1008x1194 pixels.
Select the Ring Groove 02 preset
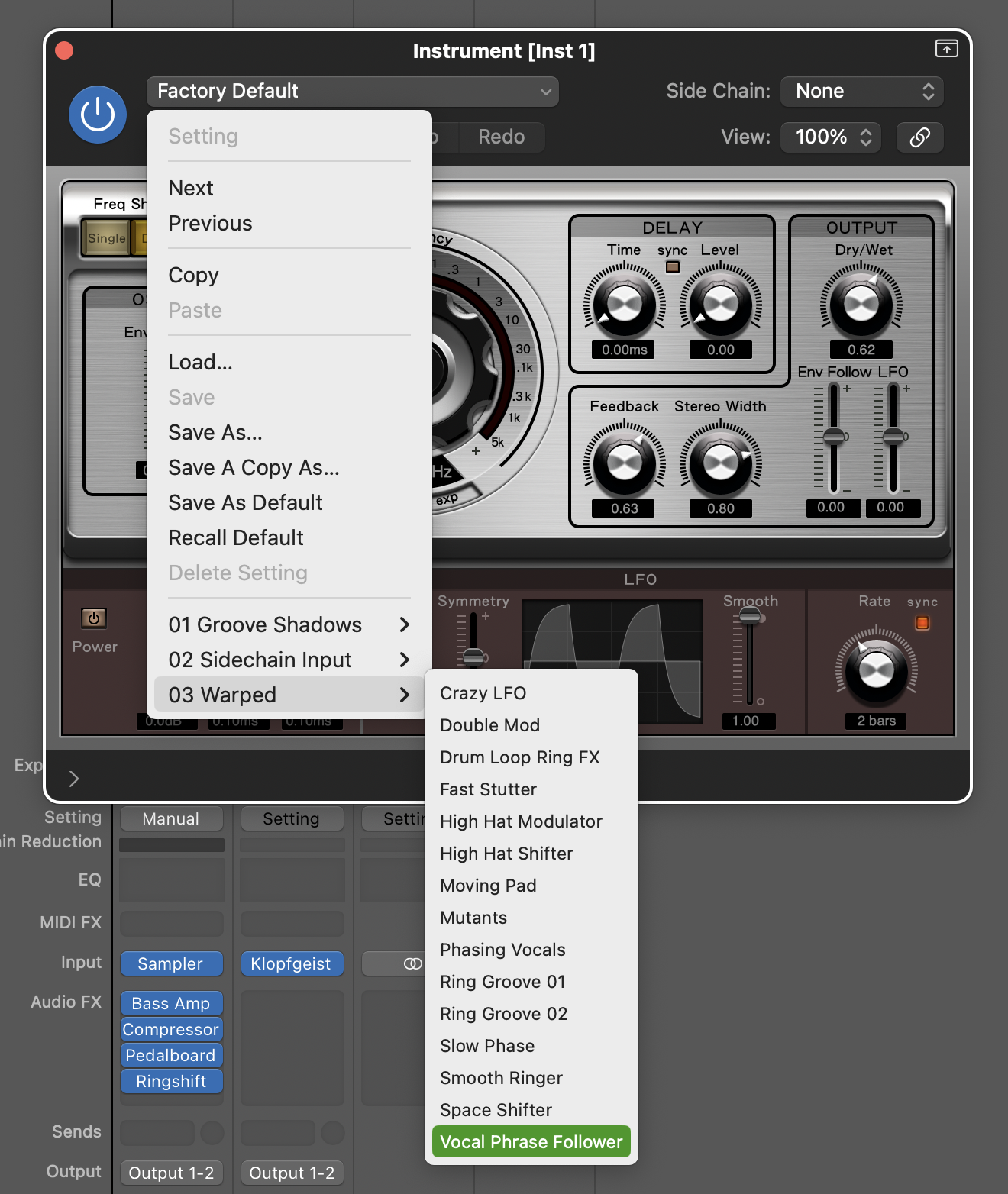pyautogui.click(x=531, y=1014)
